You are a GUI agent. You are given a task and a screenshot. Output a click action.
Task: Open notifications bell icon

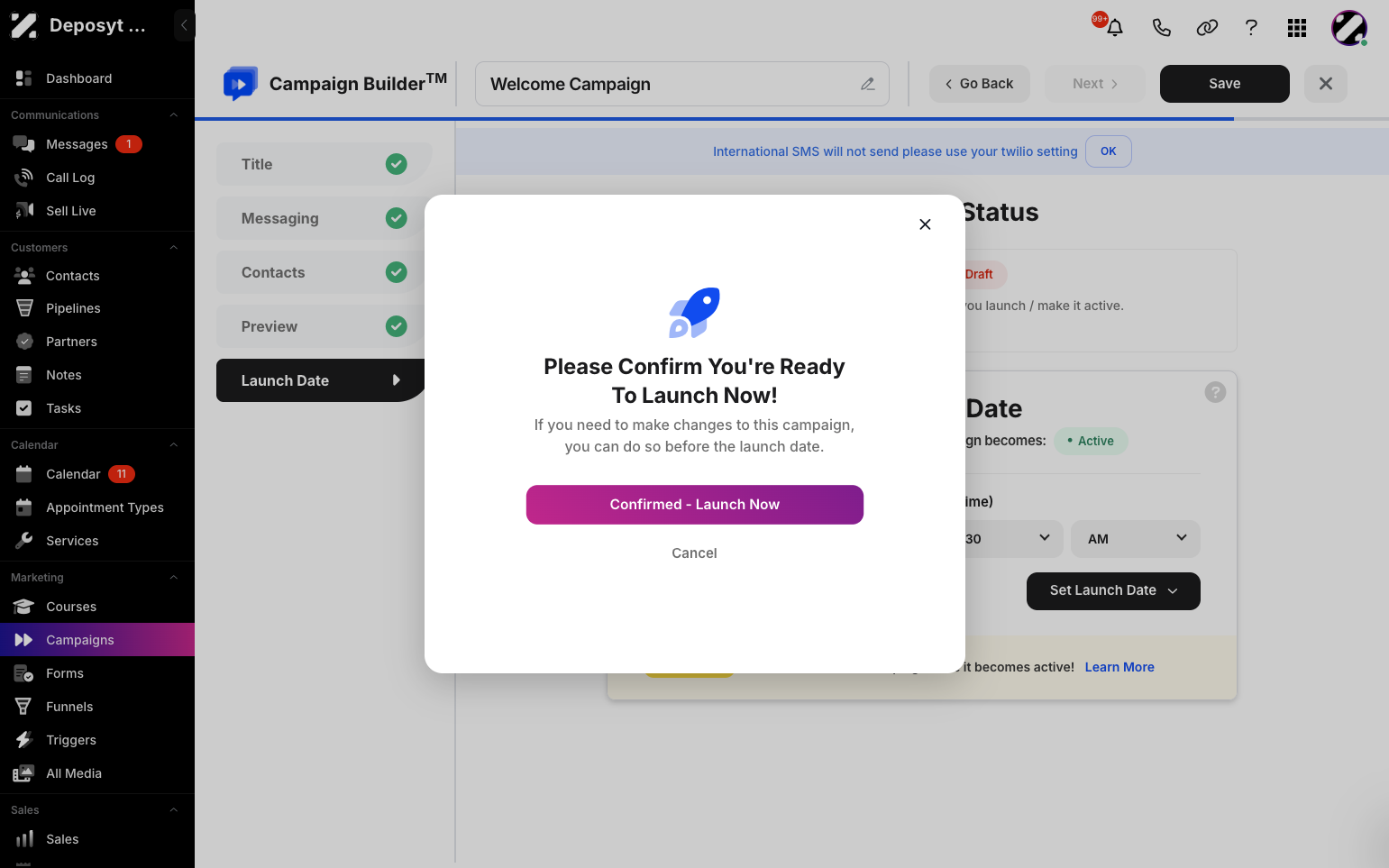[x=1114, y=28]
